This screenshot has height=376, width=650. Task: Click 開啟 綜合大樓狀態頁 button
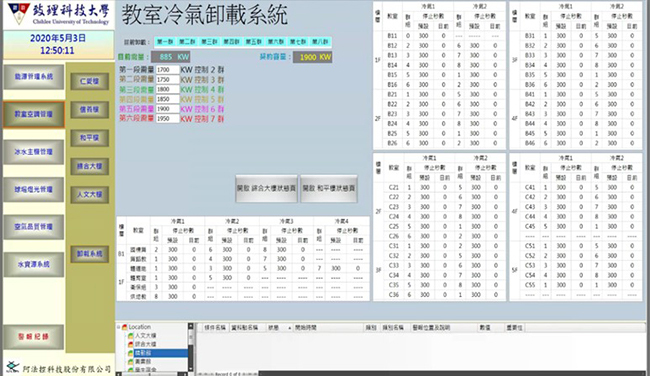[x=267, y=188]
